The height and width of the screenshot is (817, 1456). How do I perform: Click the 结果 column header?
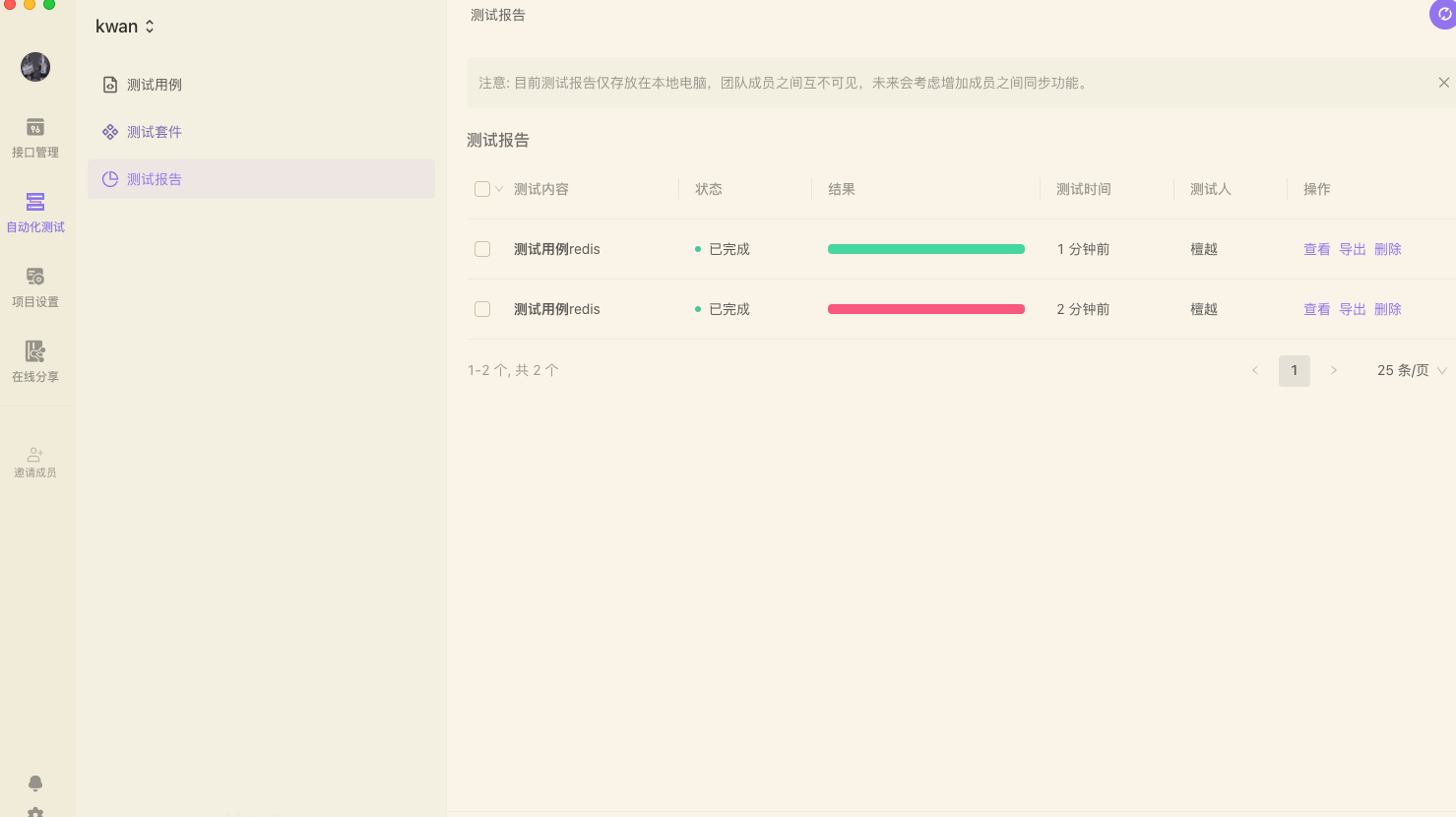tap(842, 189)
